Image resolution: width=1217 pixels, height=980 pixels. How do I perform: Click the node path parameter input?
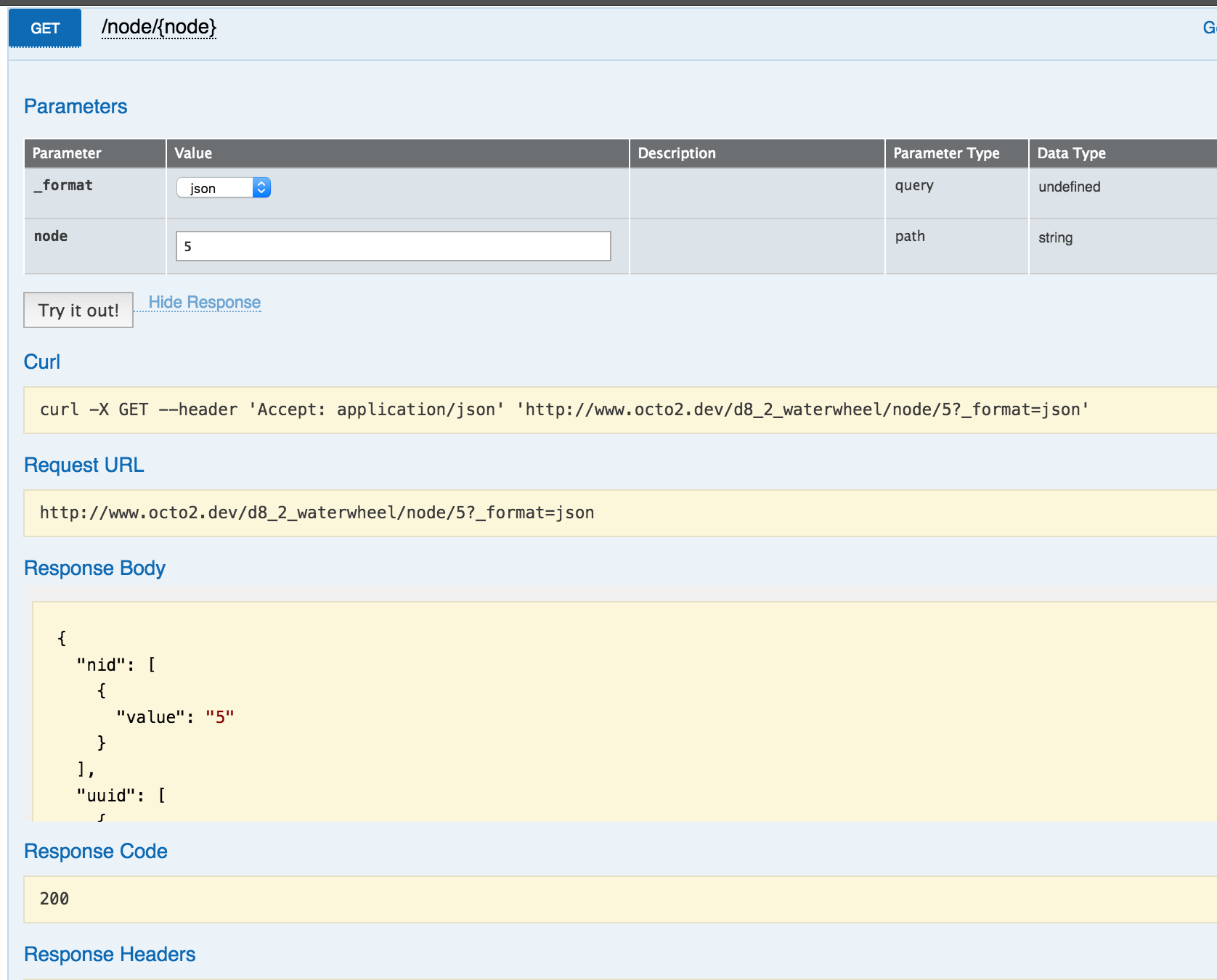tap(392, 245)
